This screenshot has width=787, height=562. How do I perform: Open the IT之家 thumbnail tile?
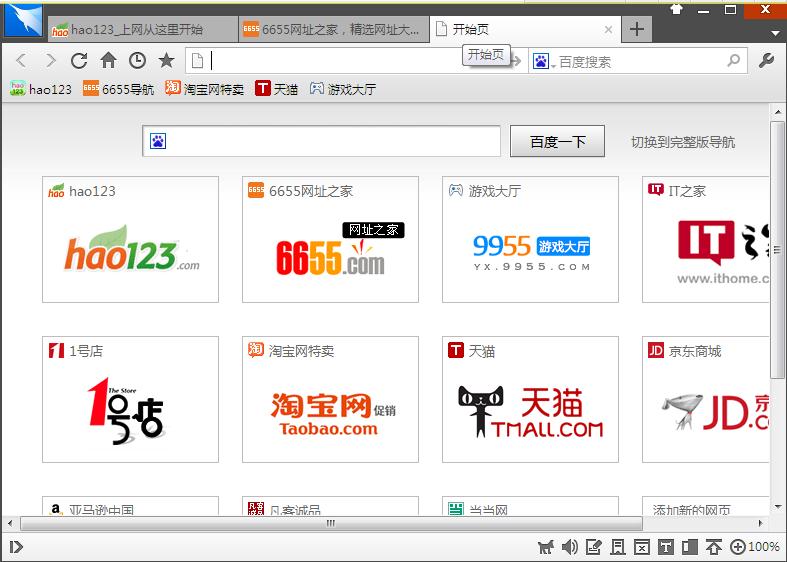[706, 239]
